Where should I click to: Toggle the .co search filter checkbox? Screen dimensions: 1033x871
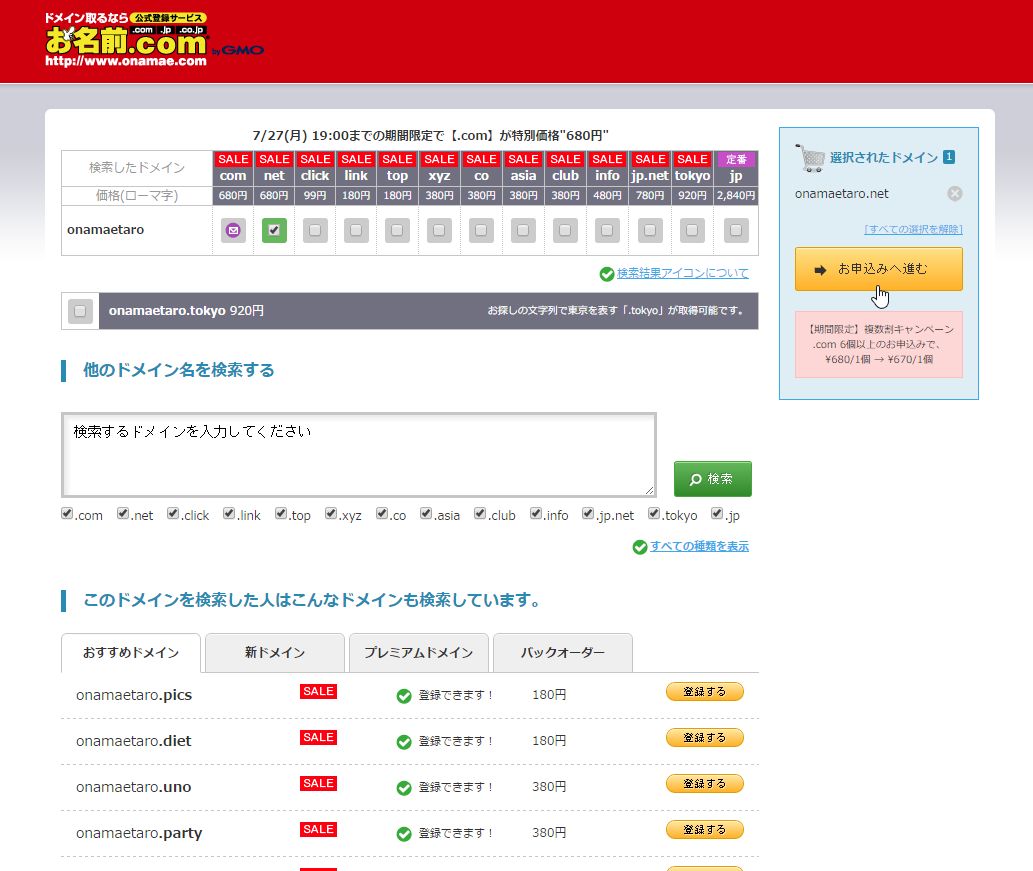click(381, 513)
